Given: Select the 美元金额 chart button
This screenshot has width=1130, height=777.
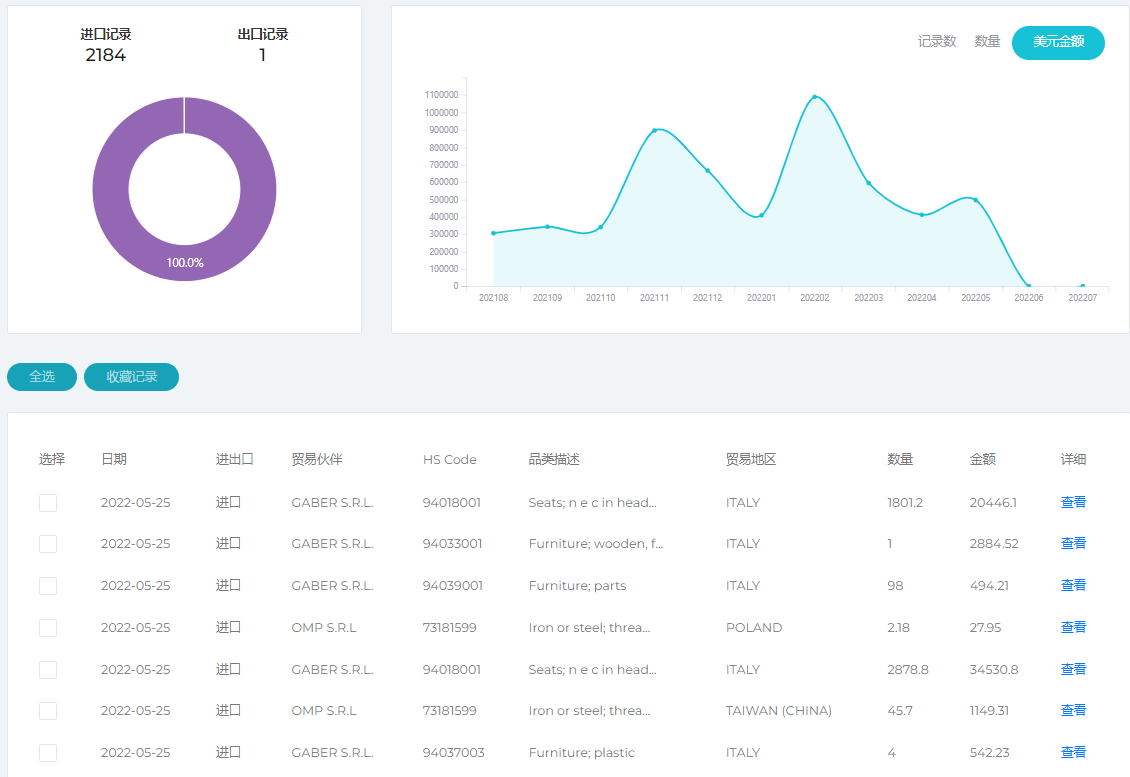Looking at the screenshot, I should click(1058, 43).
